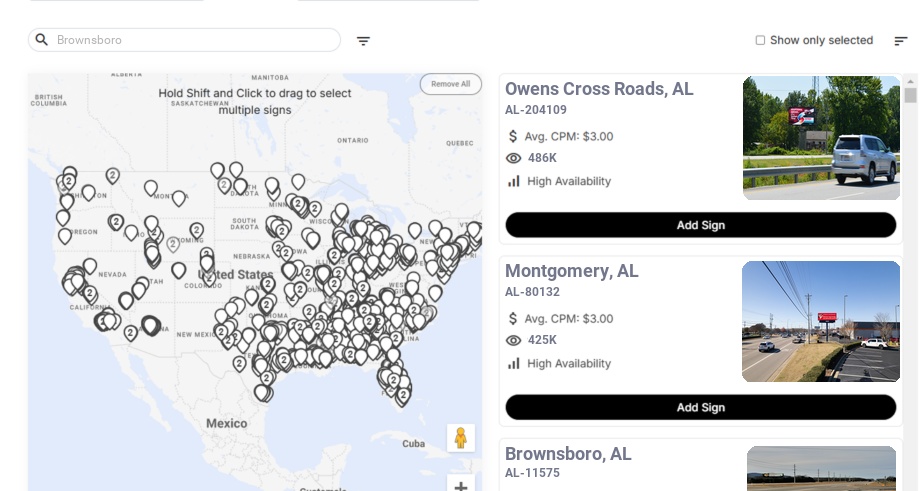The width and height of the screenshot is (920, 491).
Task: Click the search magnifier icon
Action: pos(42,40)
